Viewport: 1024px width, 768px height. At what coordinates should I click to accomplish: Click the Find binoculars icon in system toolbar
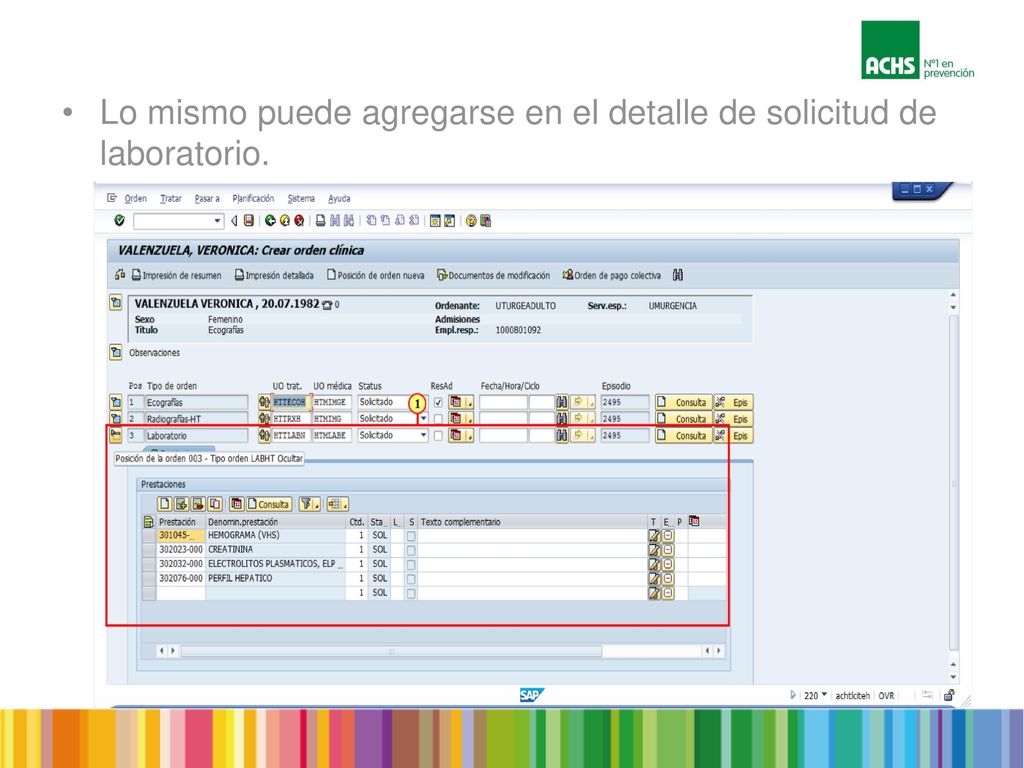tap(334, 221)
